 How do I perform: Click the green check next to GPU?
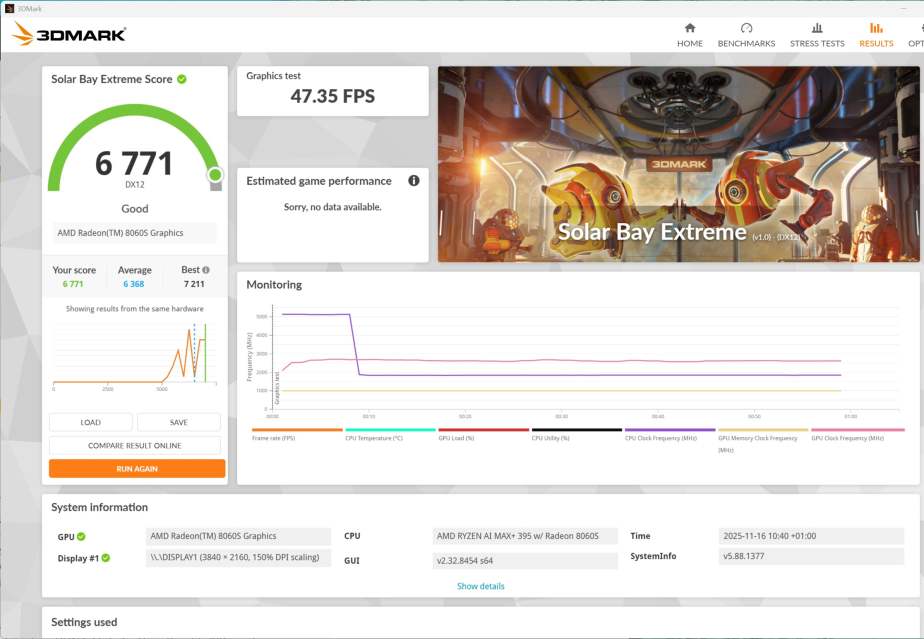[82, 537]
